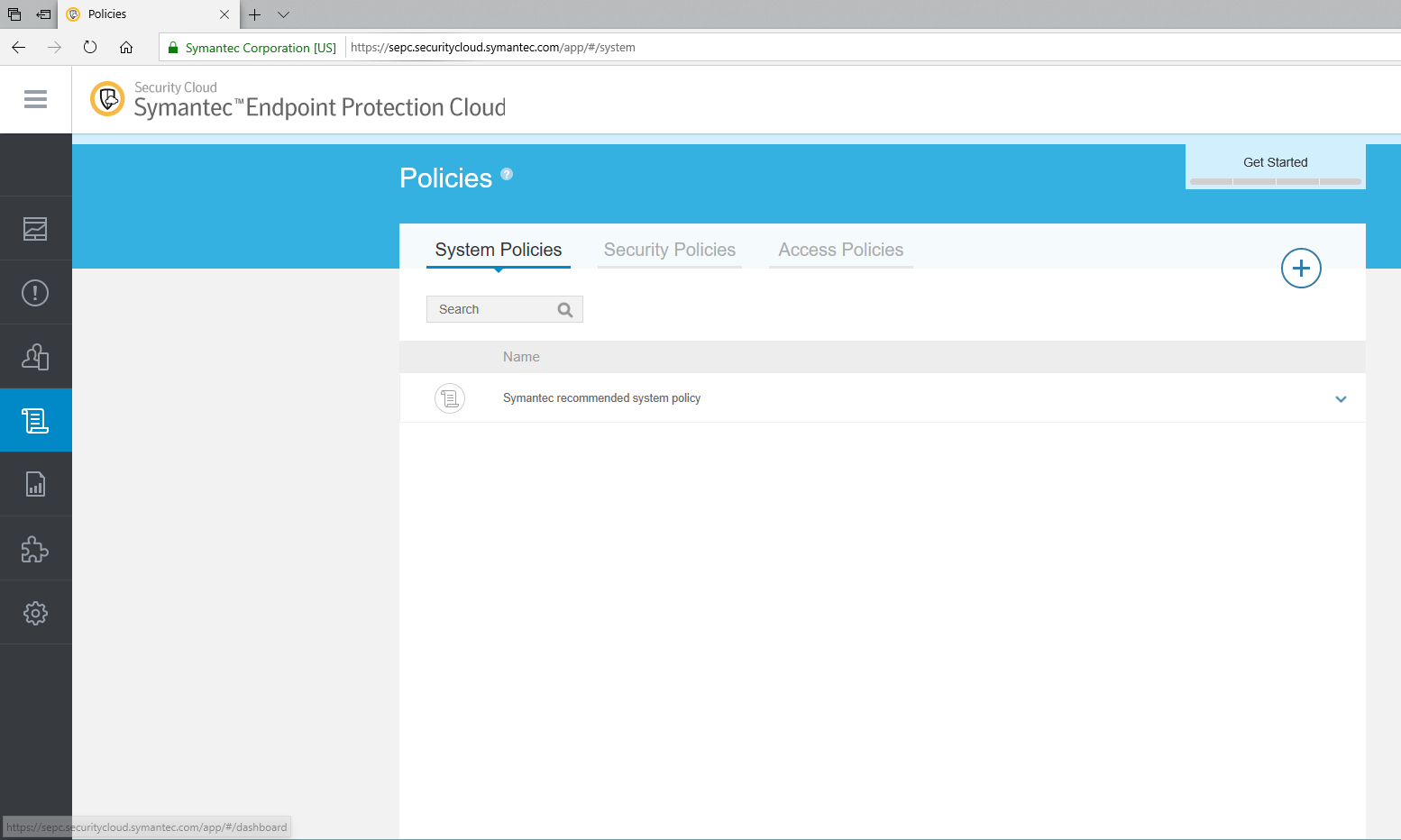1401x840 pixels.
Task: Switch to the Access Policies tab
Action: coord(841,250)
